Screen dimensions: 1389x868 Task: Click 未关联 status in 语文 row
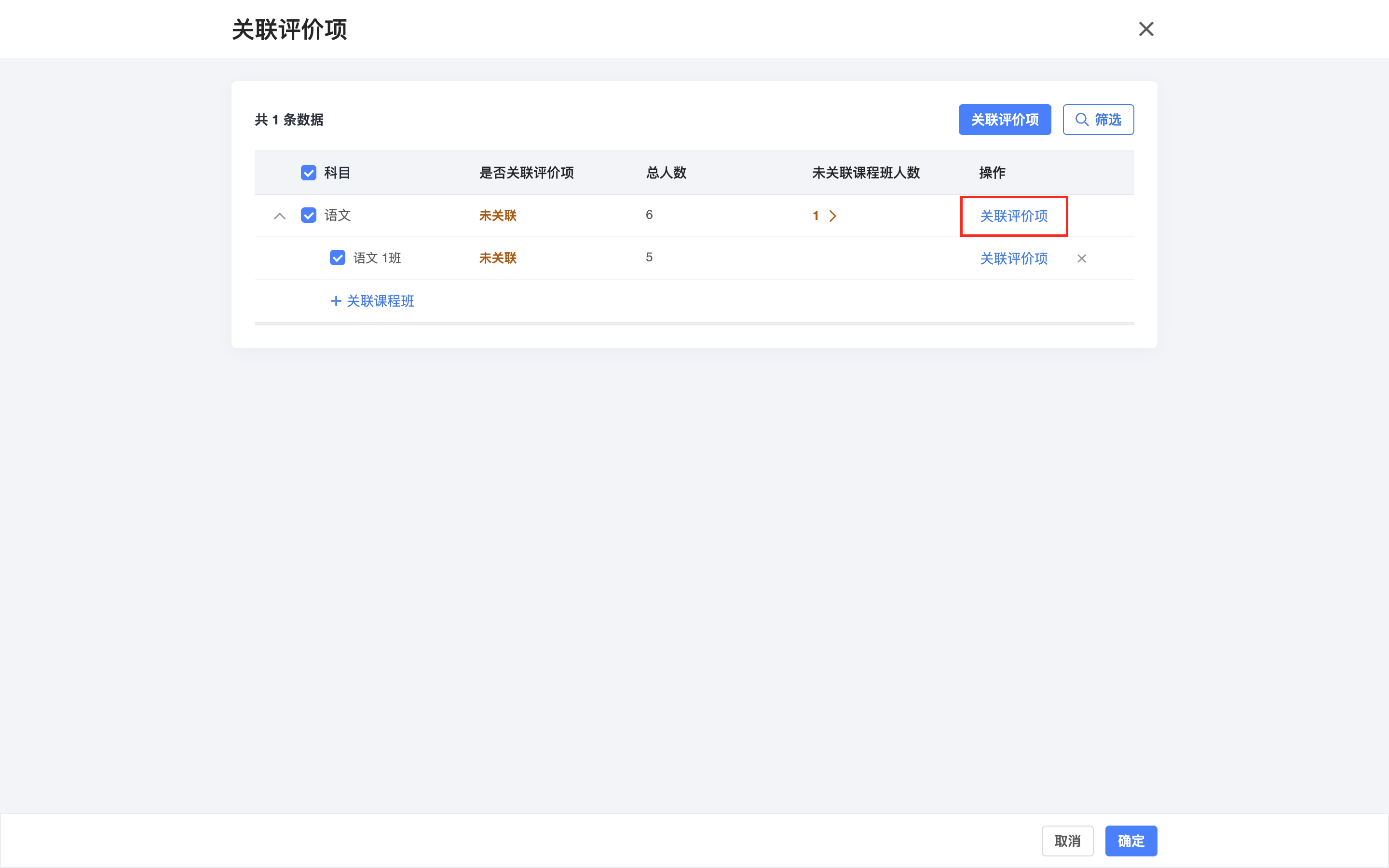tap(498, 215)
